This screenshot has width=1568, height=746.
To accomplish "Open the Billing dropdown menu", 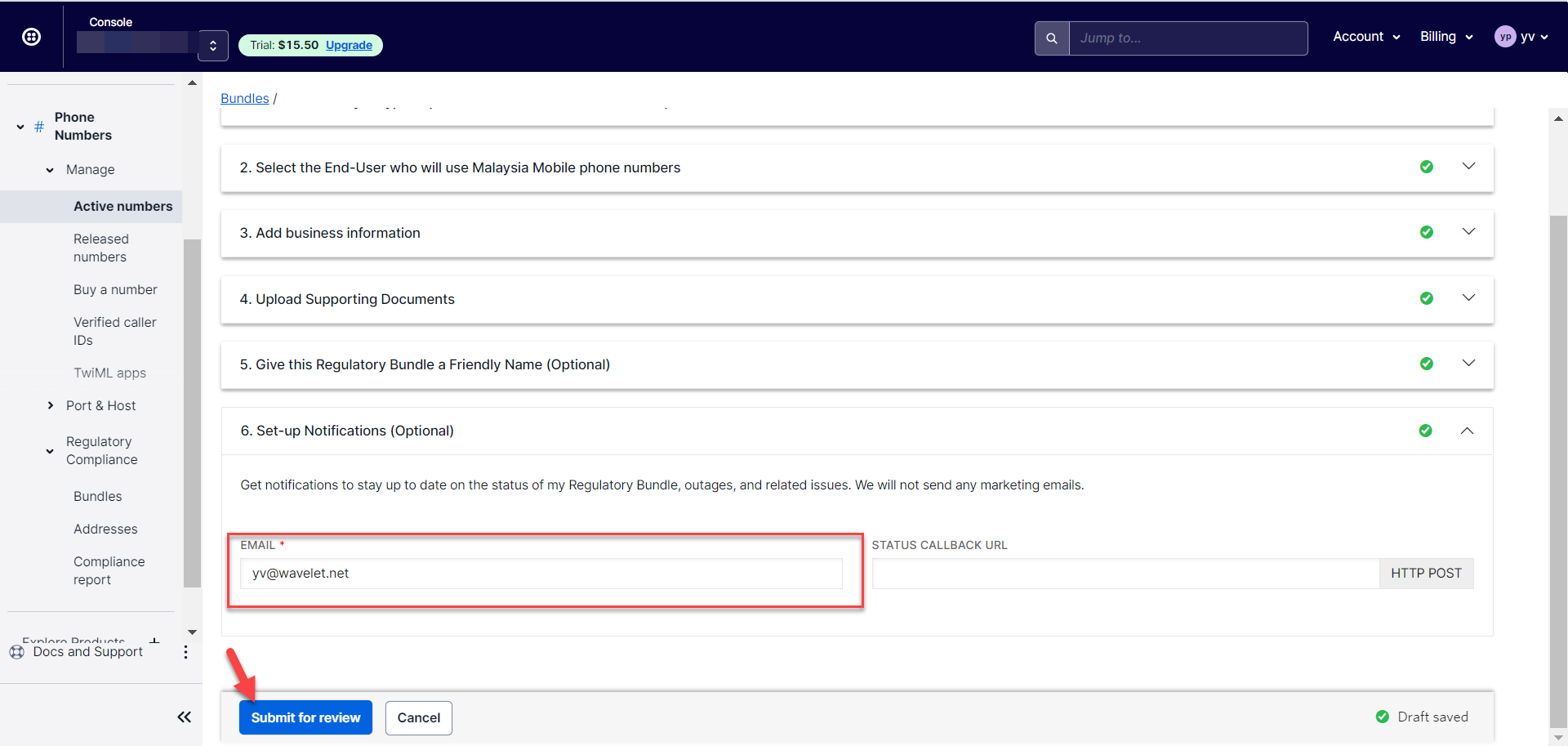I will 1446,37.
